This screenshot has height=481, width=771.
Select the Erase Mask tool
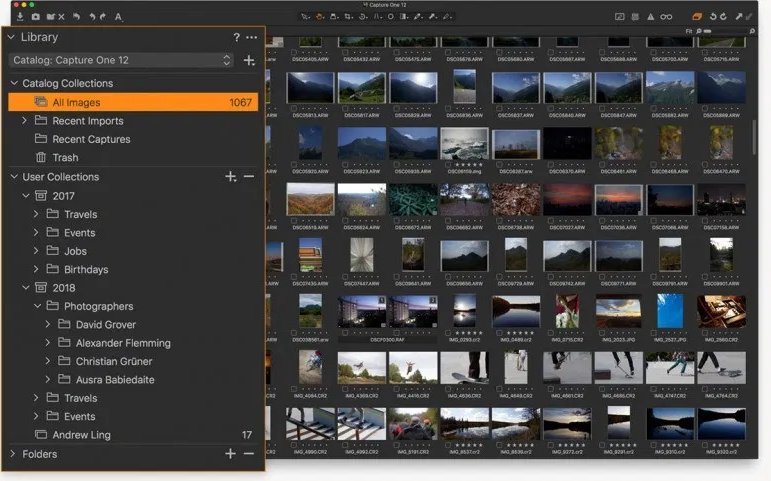tap(447, 17)
